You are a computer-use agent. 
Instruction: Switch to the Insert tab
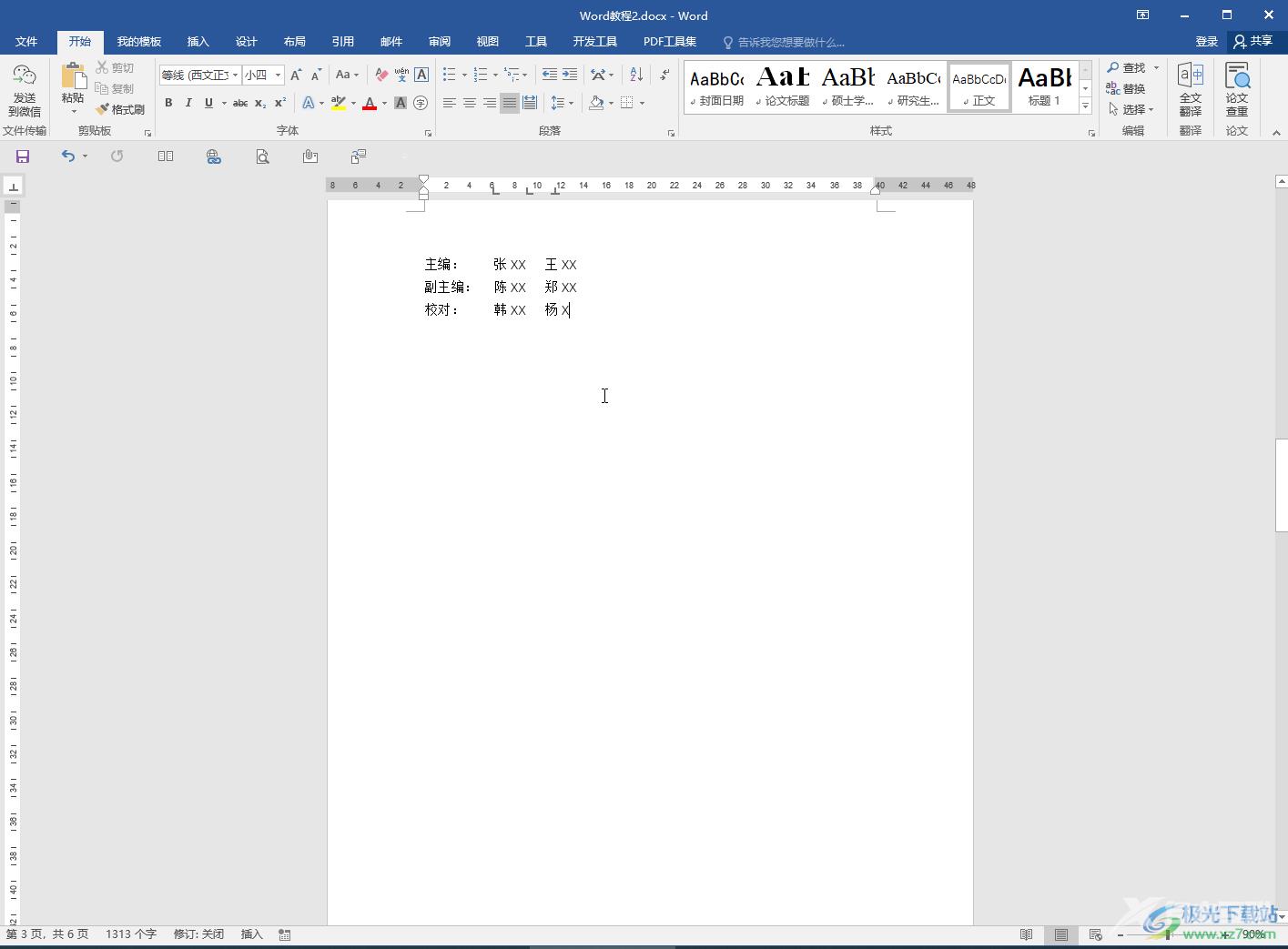(x=198, y=42)
